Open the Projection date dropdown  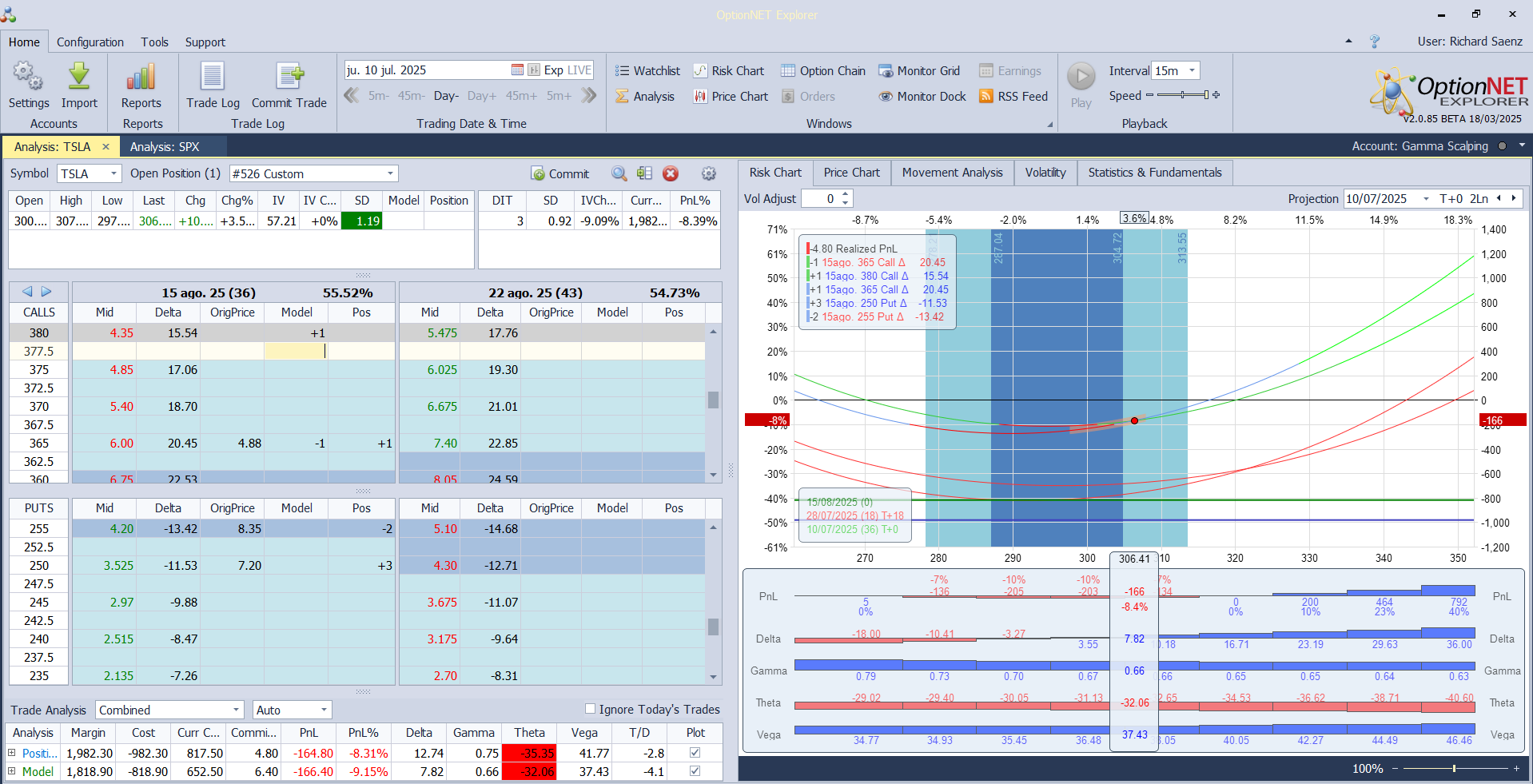[x=1426, y=199]
